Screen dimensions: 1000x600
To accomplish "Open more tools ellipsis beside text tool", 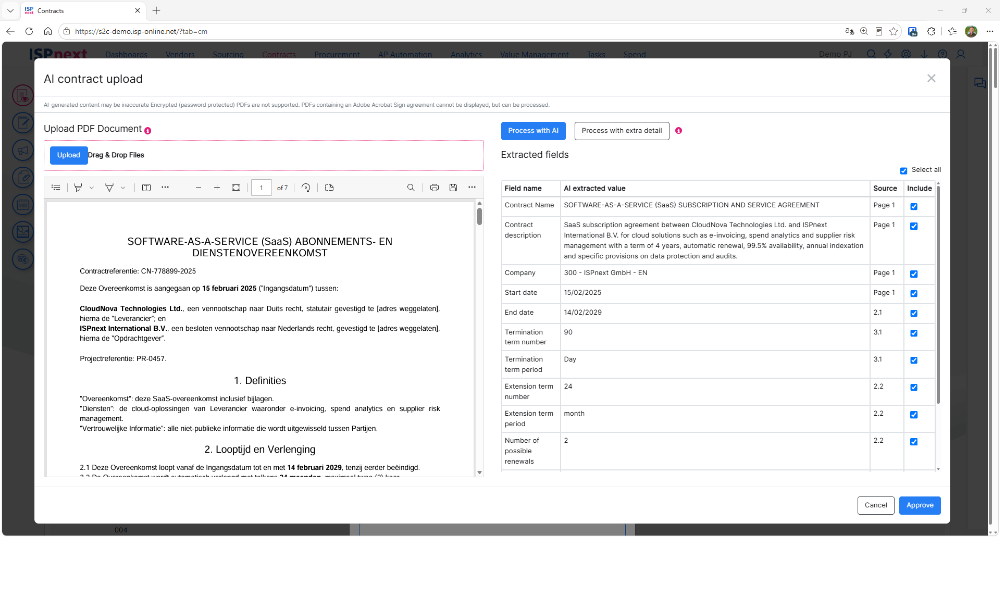I will click(x=165, y=187).
